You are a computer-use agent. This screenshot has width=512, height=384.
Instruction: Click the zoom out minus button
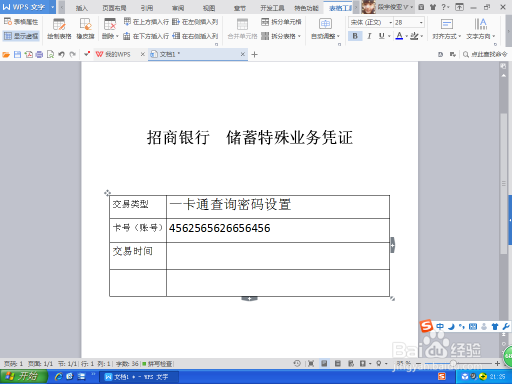pos(419,363)
